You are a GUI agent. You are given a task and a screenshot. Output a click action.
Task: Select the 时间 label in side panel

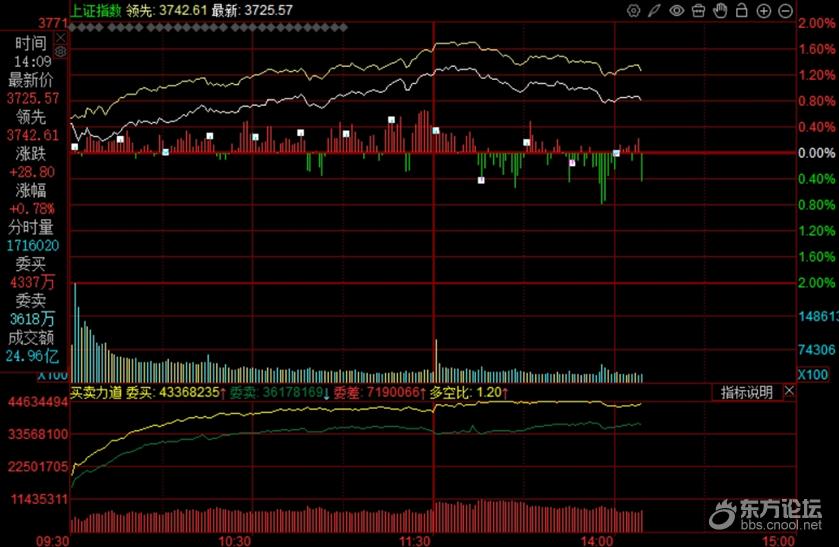coord(30,43)
